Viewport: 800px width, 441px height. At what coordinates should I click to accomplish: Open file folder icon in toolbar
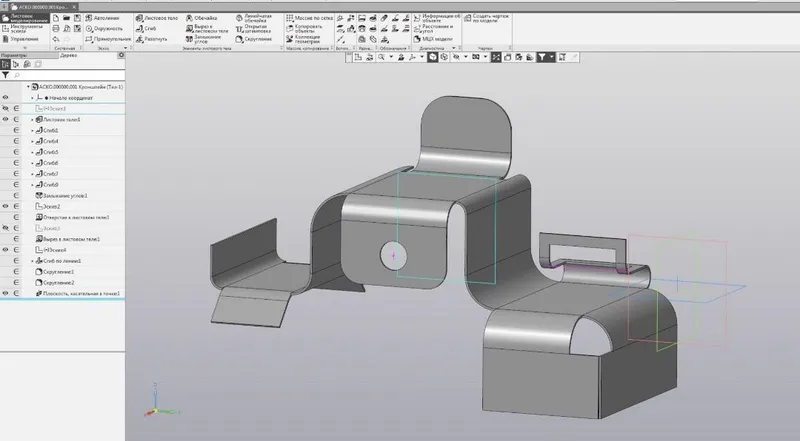coord(67,18)
